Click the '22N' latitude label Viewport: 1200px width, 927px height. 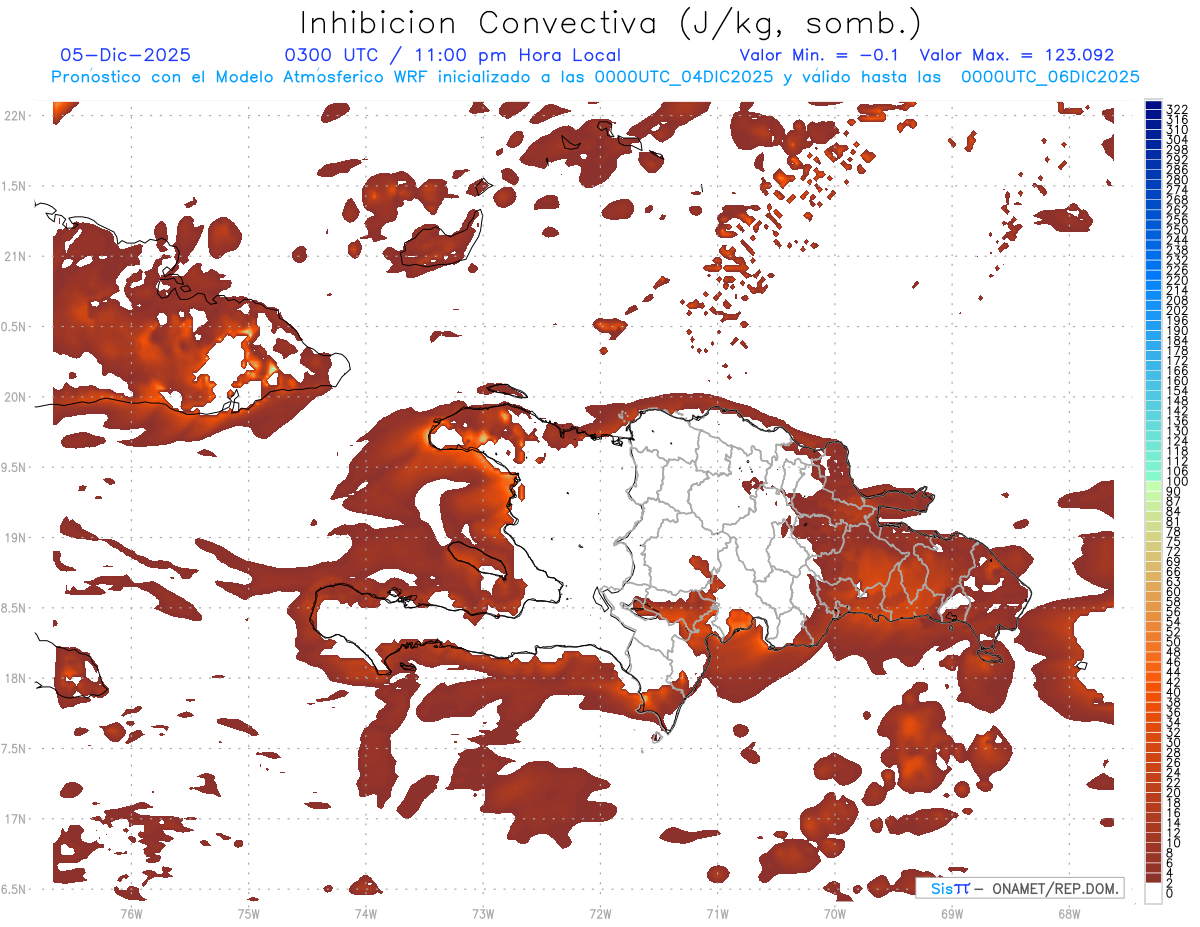[15, 116]
